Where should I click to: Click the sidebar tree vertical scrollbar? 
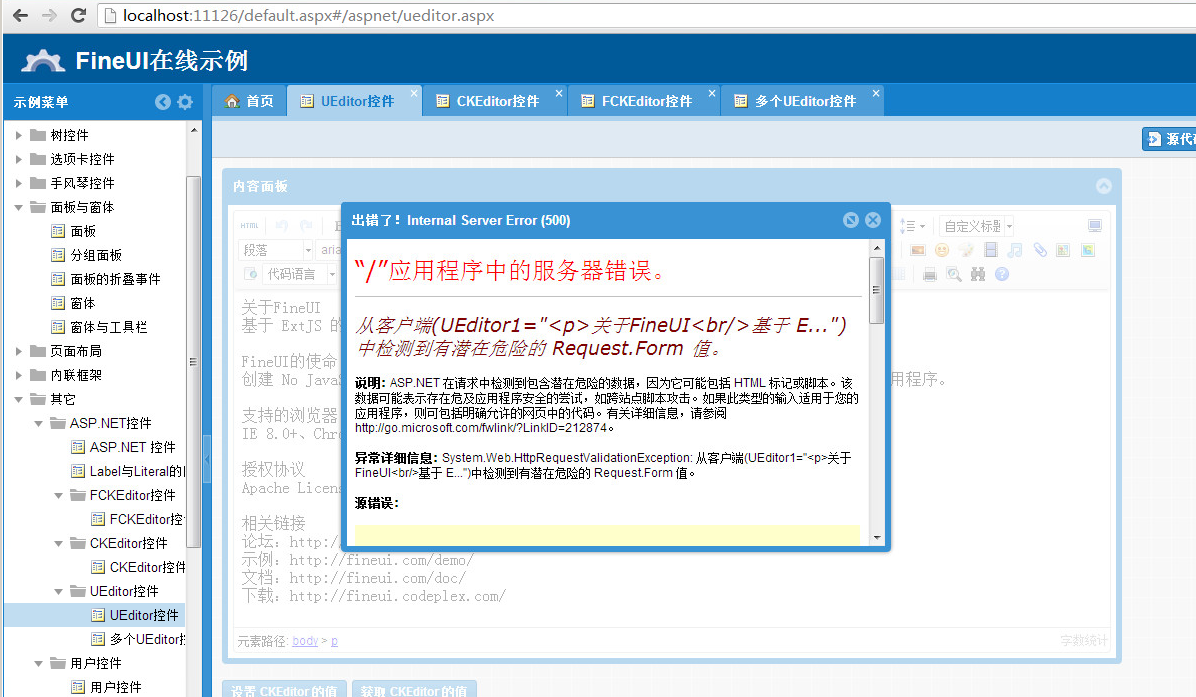click(193, 361)
